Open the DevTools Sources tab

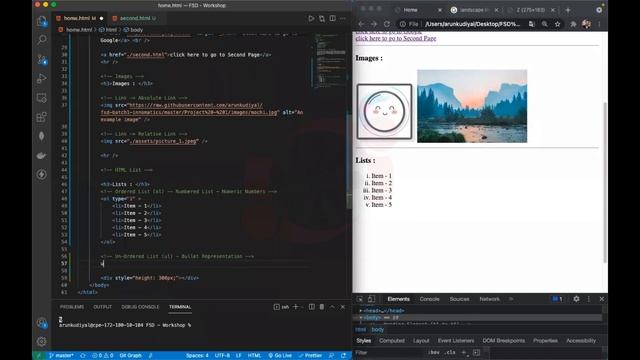459,299
